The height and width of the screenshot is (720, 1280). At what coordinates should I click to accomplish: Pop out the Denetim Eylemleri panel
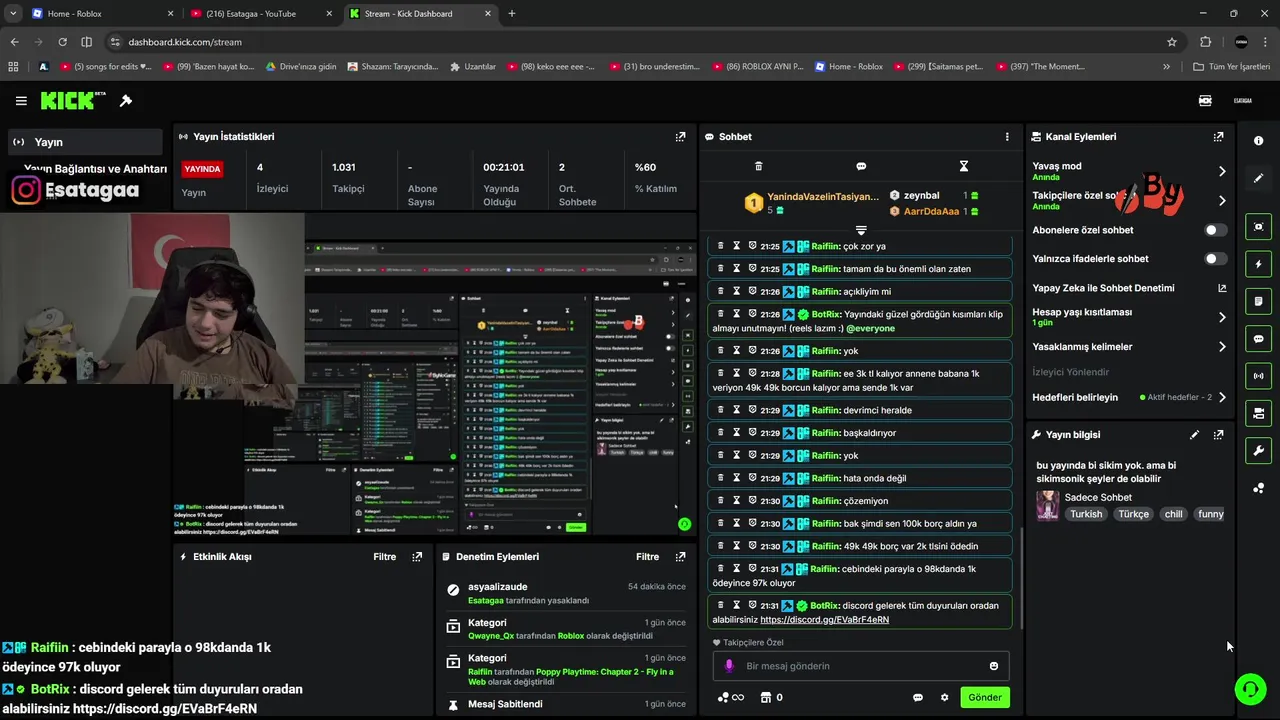click(x=680, y=557)
